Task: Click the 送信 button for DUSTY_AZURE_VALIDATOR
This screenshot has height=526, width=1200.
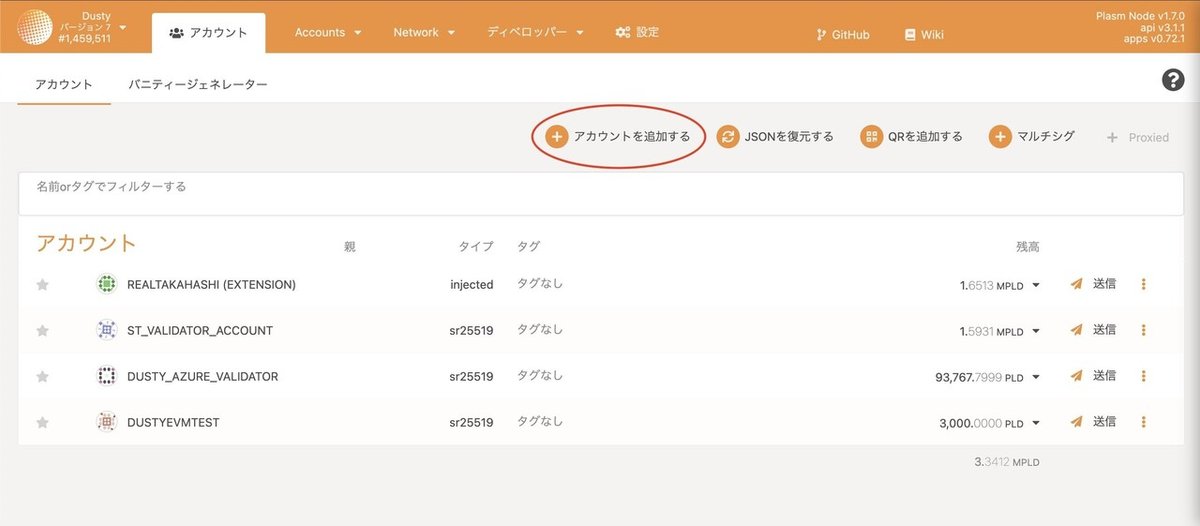Action: tap(1093, 376)
